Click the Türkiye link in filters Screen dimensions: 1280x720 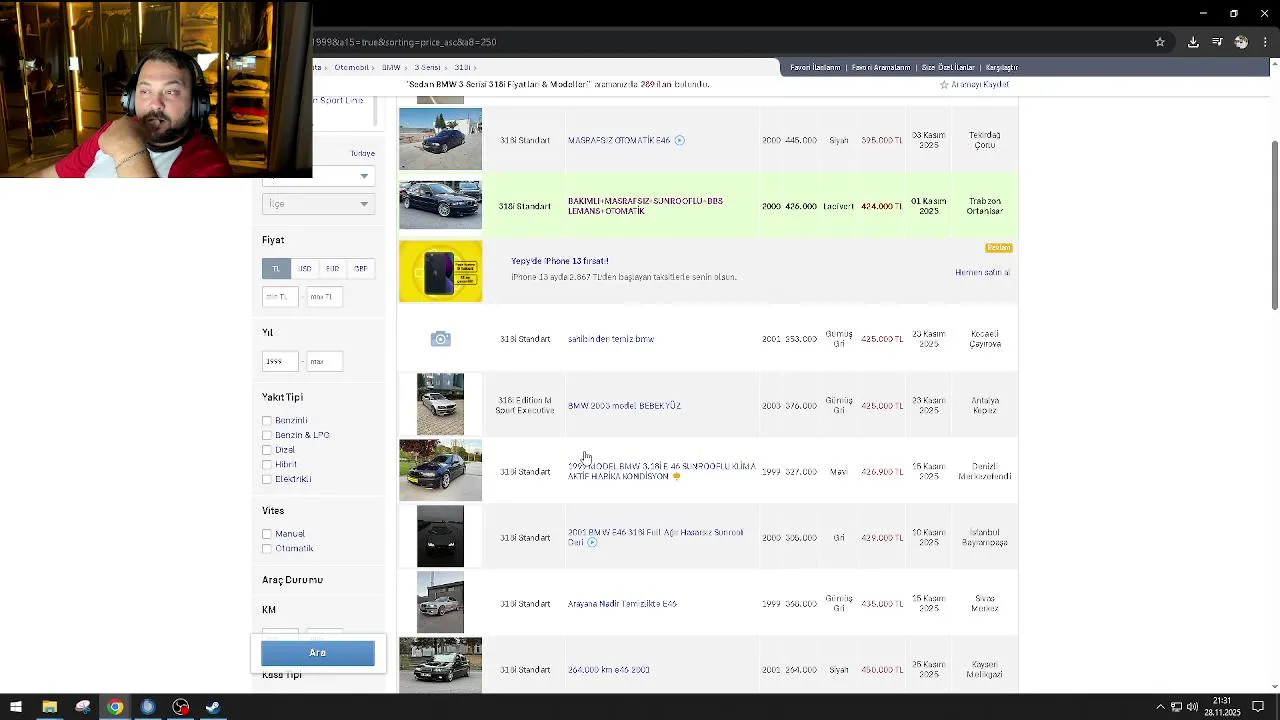(362, 153)
